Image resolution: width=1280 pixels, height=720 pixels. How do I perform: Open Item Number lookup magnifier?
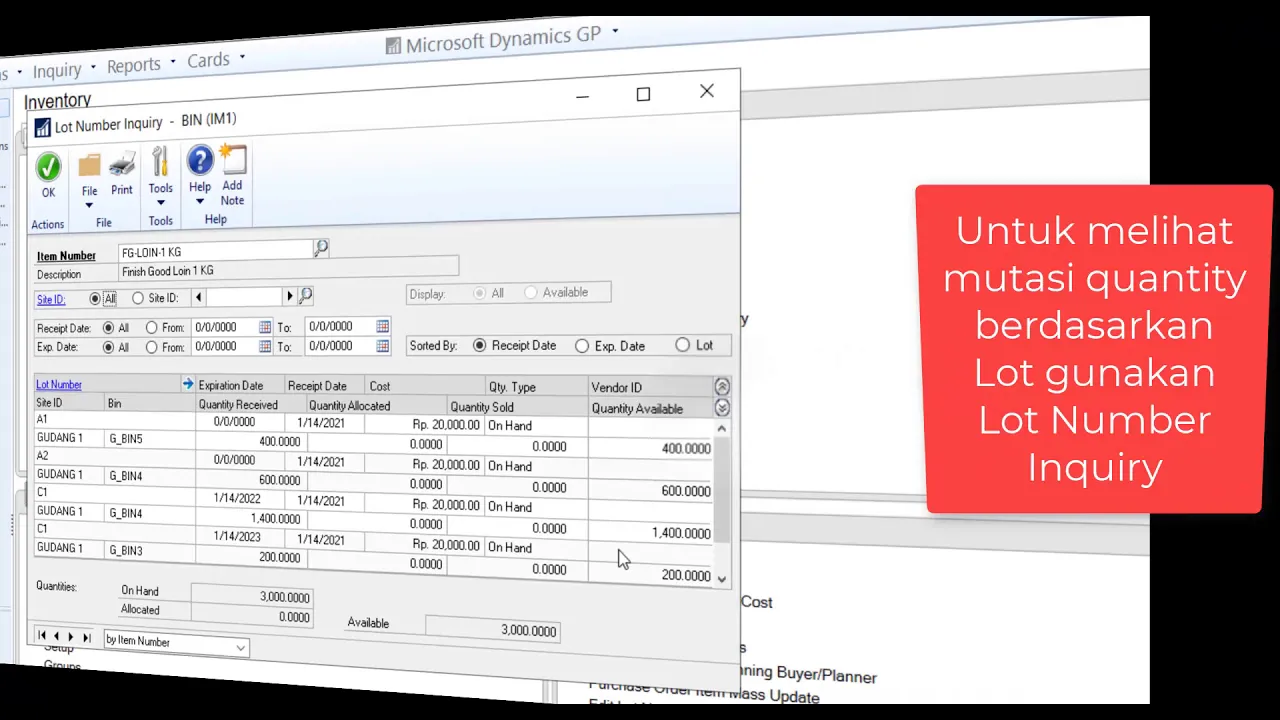(x=321, y=247)
